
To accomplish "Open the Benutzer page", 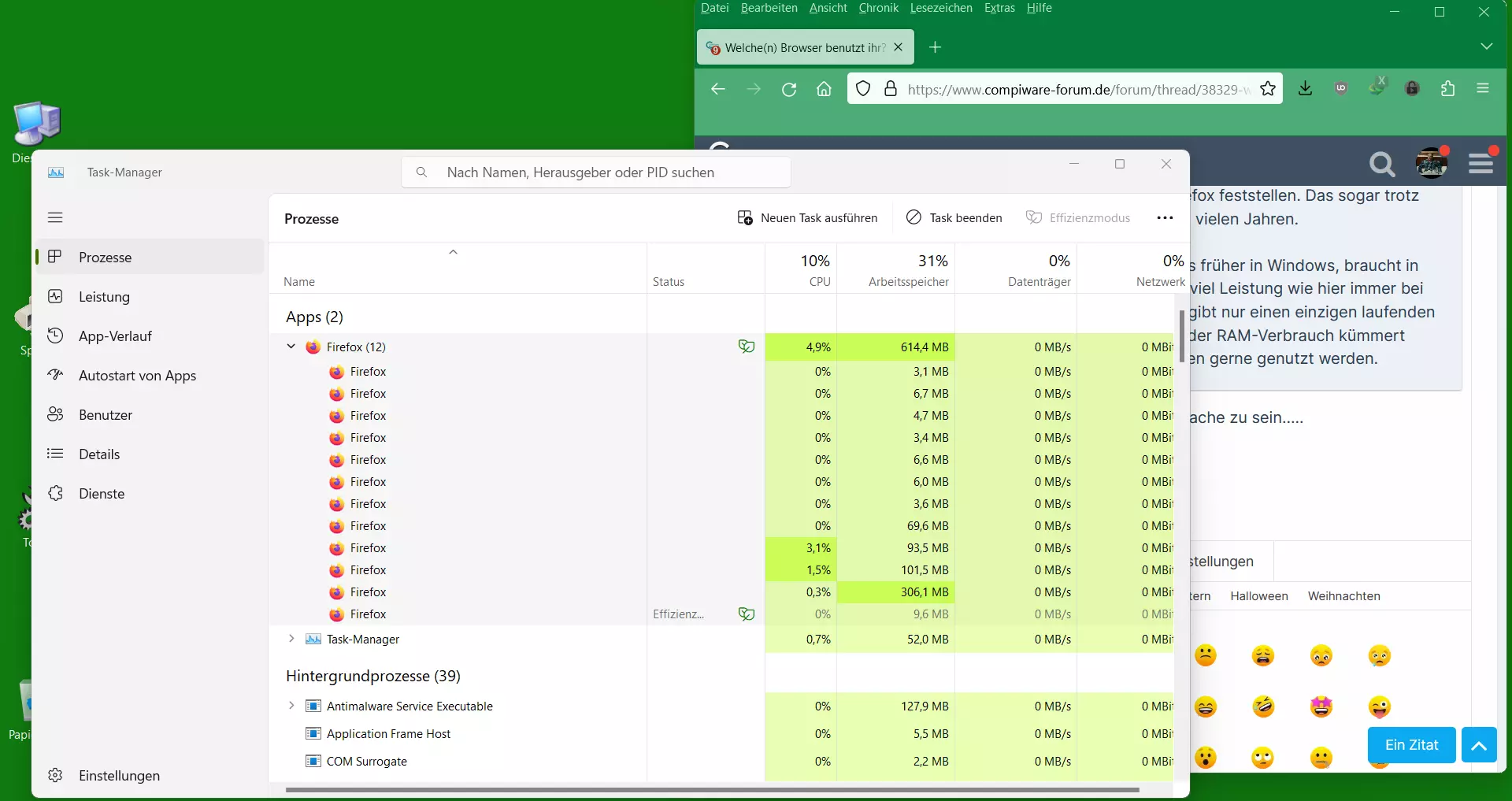I will click(x=150, y=414).
